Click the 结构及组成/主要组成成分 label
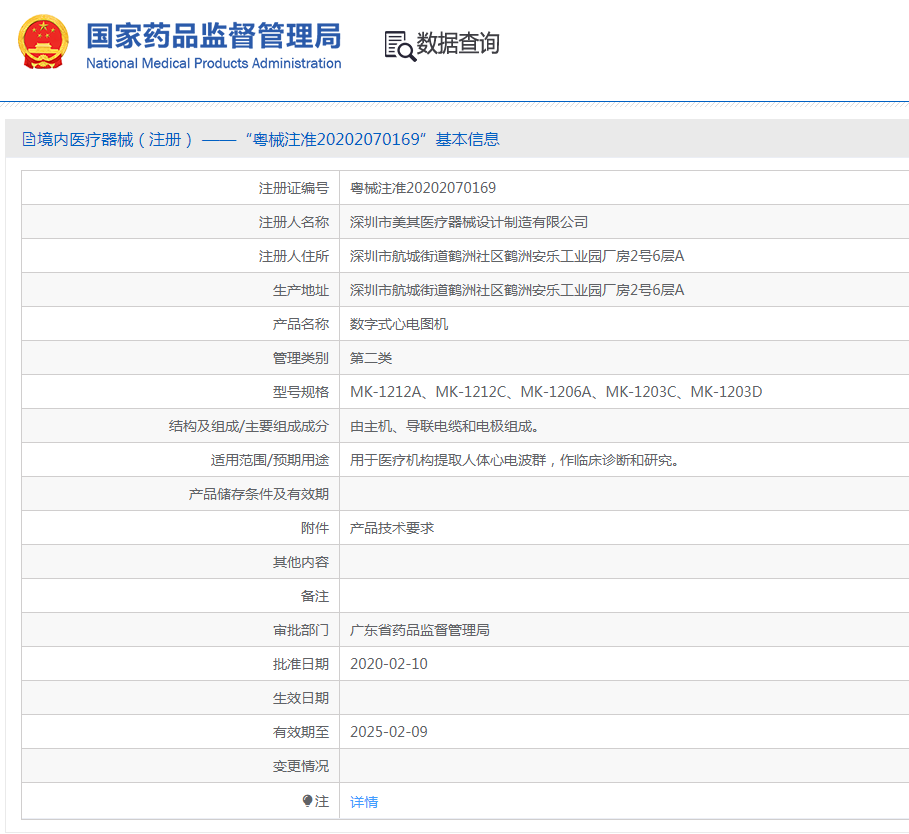This screenshot has height=834, width=909. [x=249, y=426]
